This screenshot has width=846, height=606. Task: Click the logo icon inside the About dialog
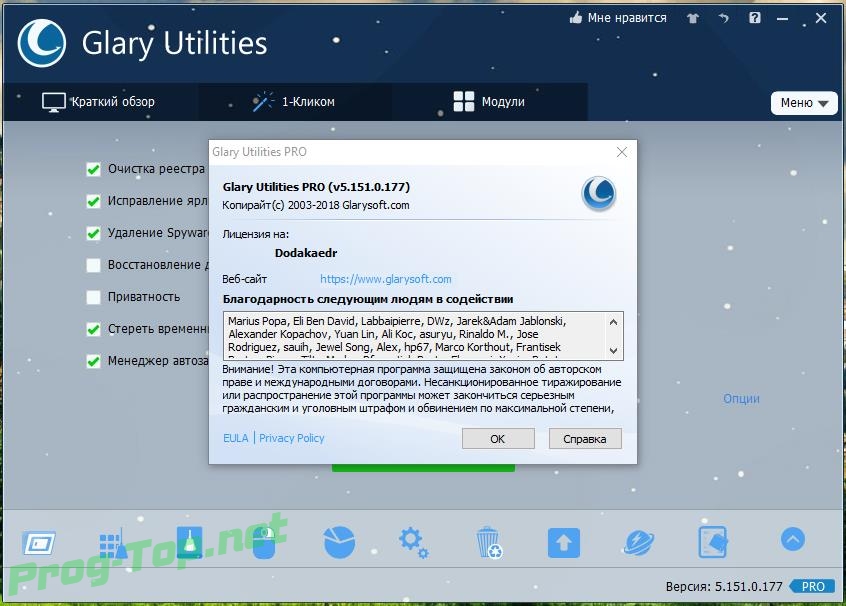[599, 194]
